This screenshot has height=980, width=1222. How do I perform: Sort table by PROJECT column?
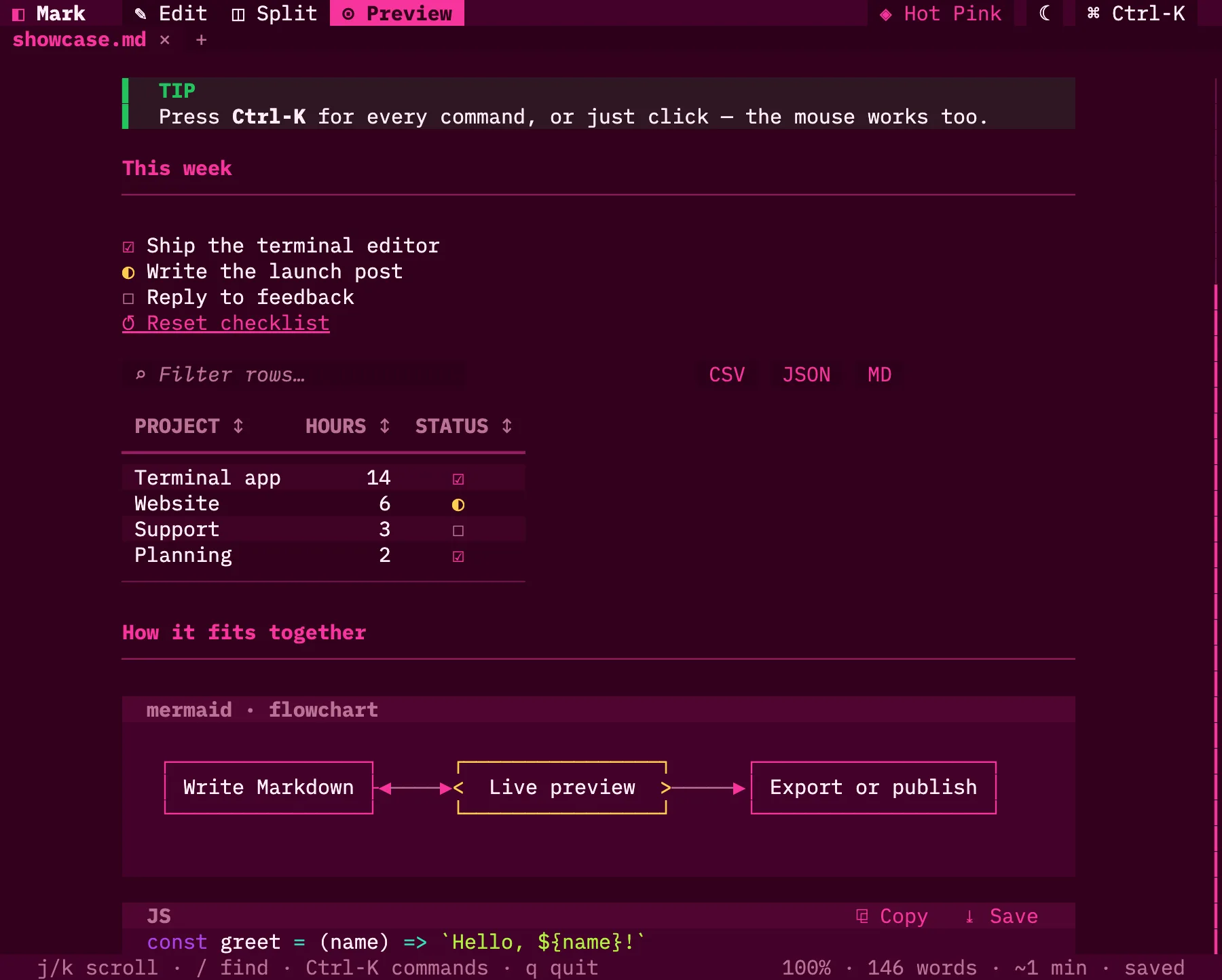click(x=189, y=426)
